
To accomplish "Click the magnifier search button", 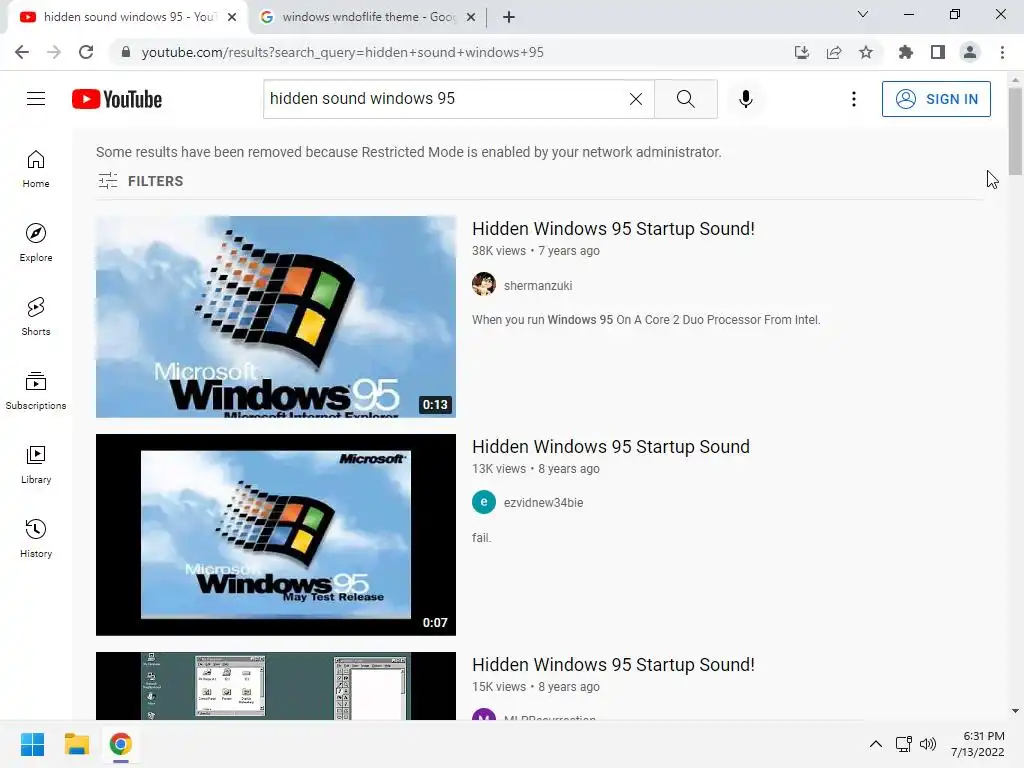I will (686, 99).
